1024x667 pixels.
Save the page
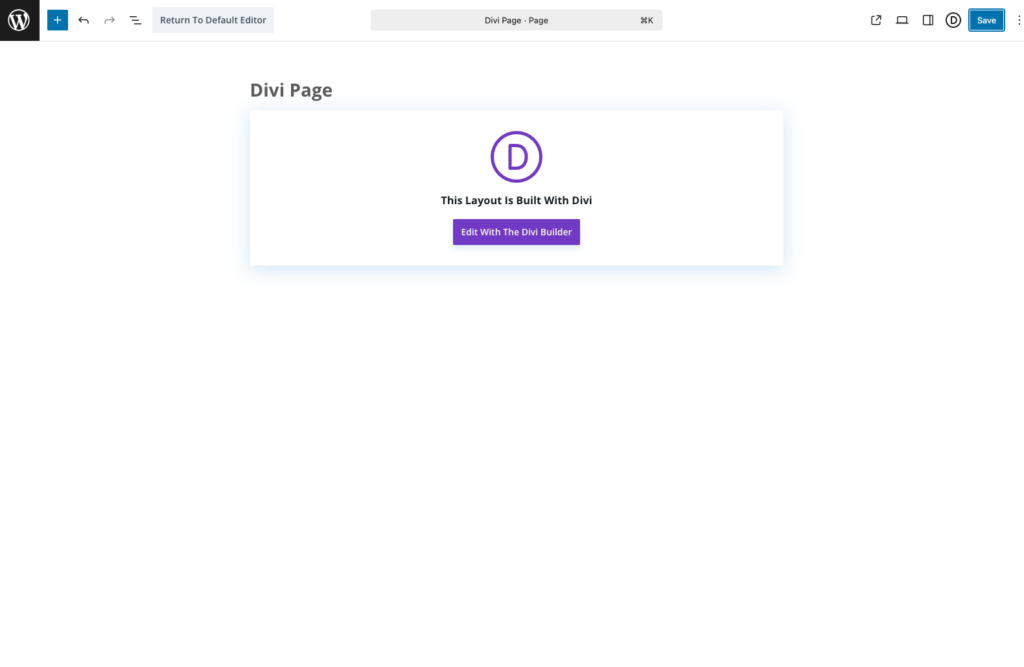pos(986,20)
